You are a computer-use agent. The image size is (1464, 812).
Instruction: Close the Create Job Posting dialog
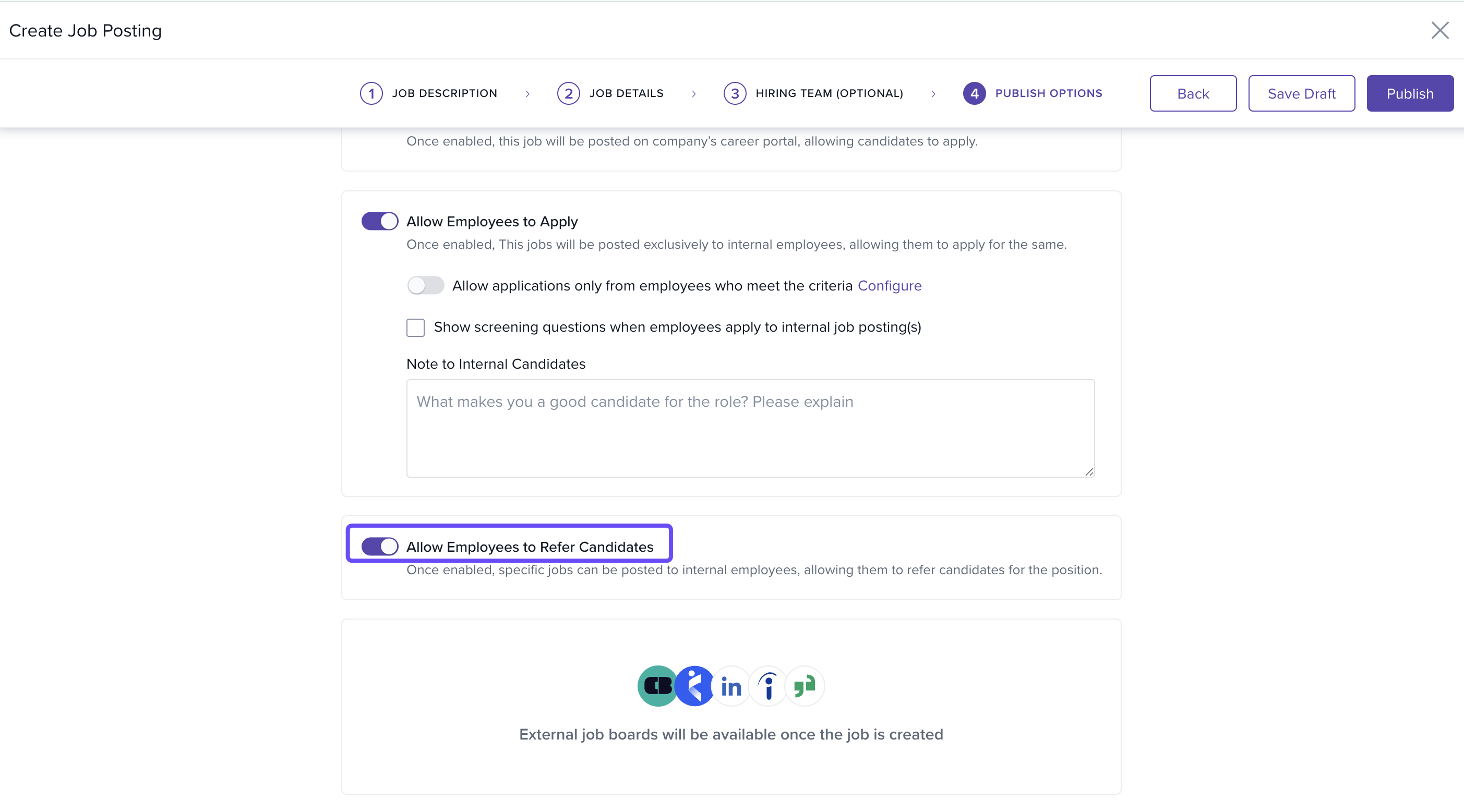click(x=1439, y=30)
